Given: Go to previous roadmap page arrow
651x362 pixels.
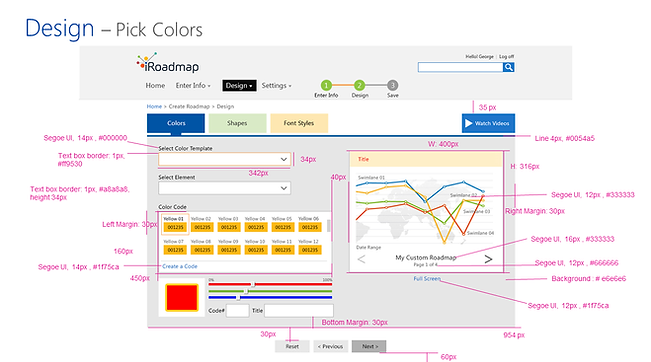Looking at the screenshot, I should click(361, 259).
